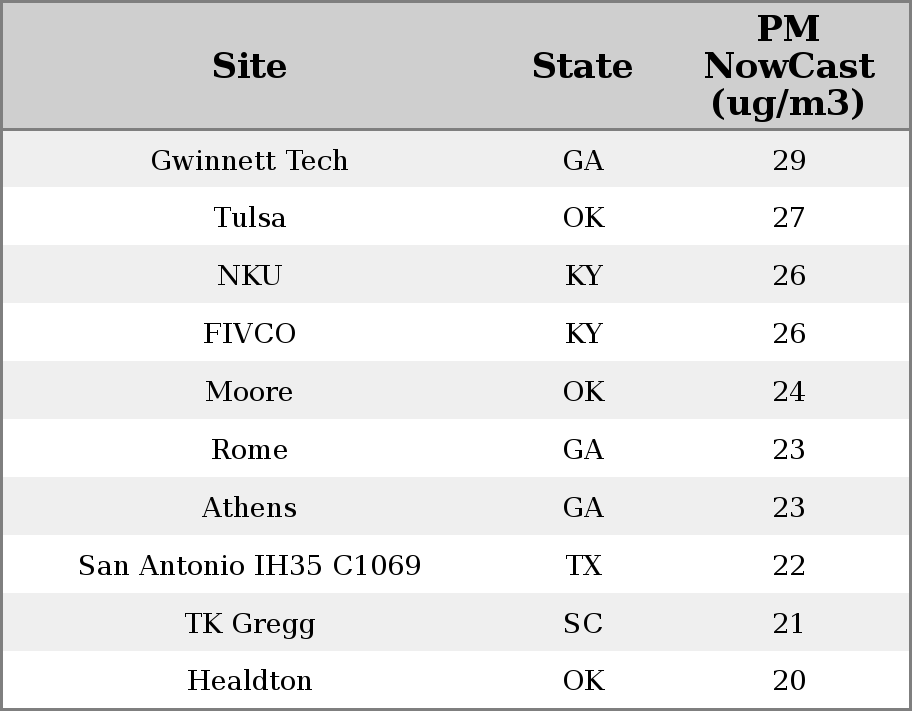Screen dimensions: 912x711
Task: Click the PM value 21 cell
Action: point(789,623)
